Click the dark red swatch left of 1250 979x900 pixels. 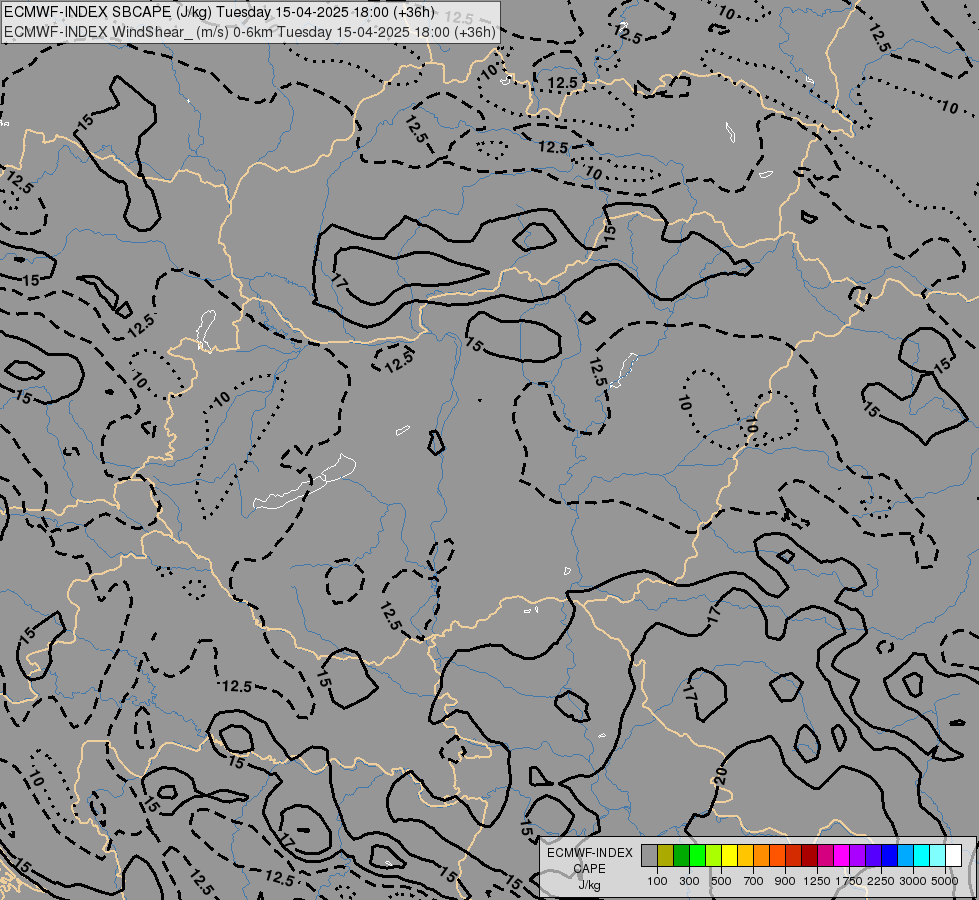[810, 856]
